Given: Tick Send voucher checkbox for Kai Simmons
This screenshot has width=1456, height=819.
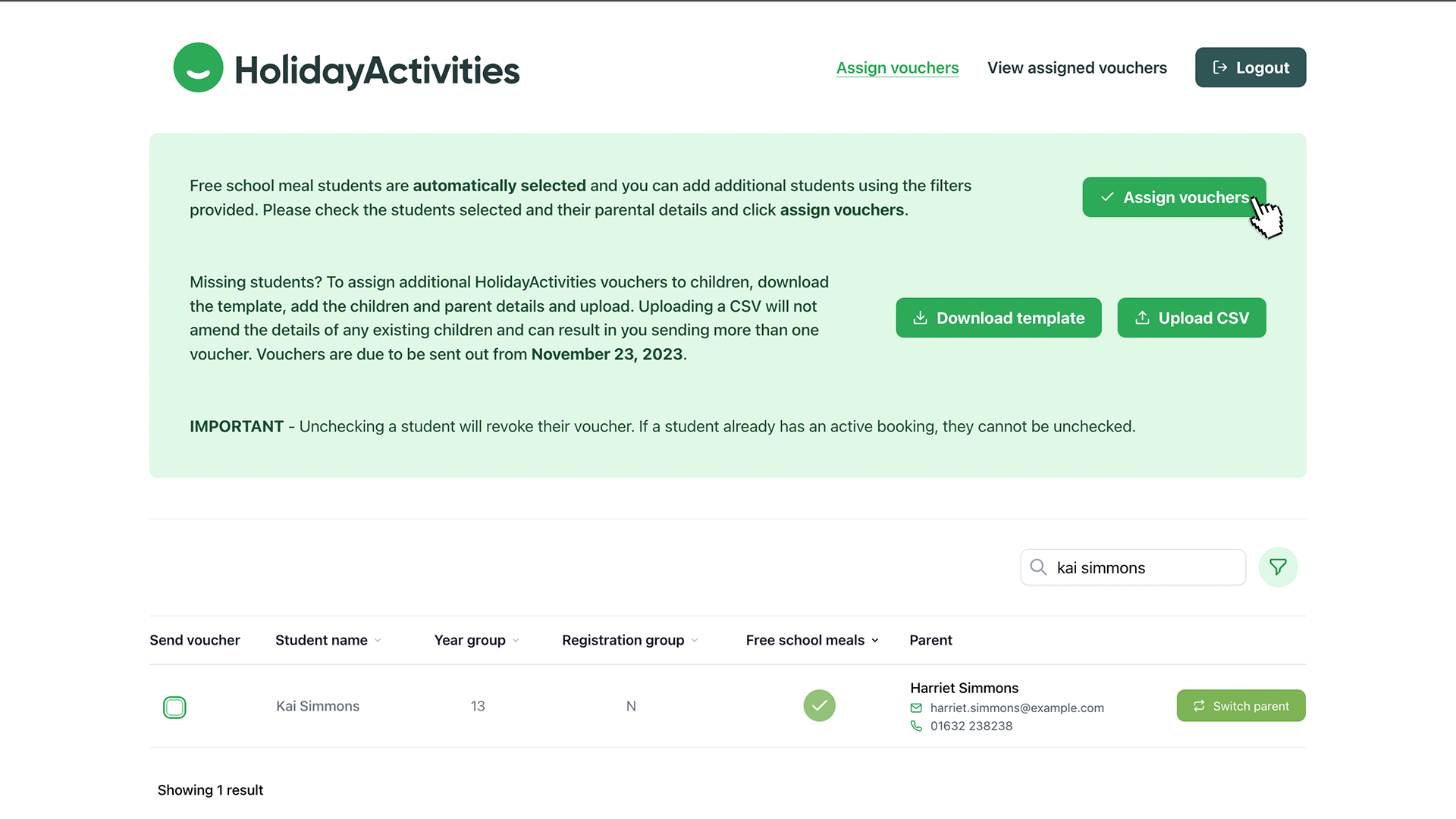Looking at the screenshot, I should point(174,708).
